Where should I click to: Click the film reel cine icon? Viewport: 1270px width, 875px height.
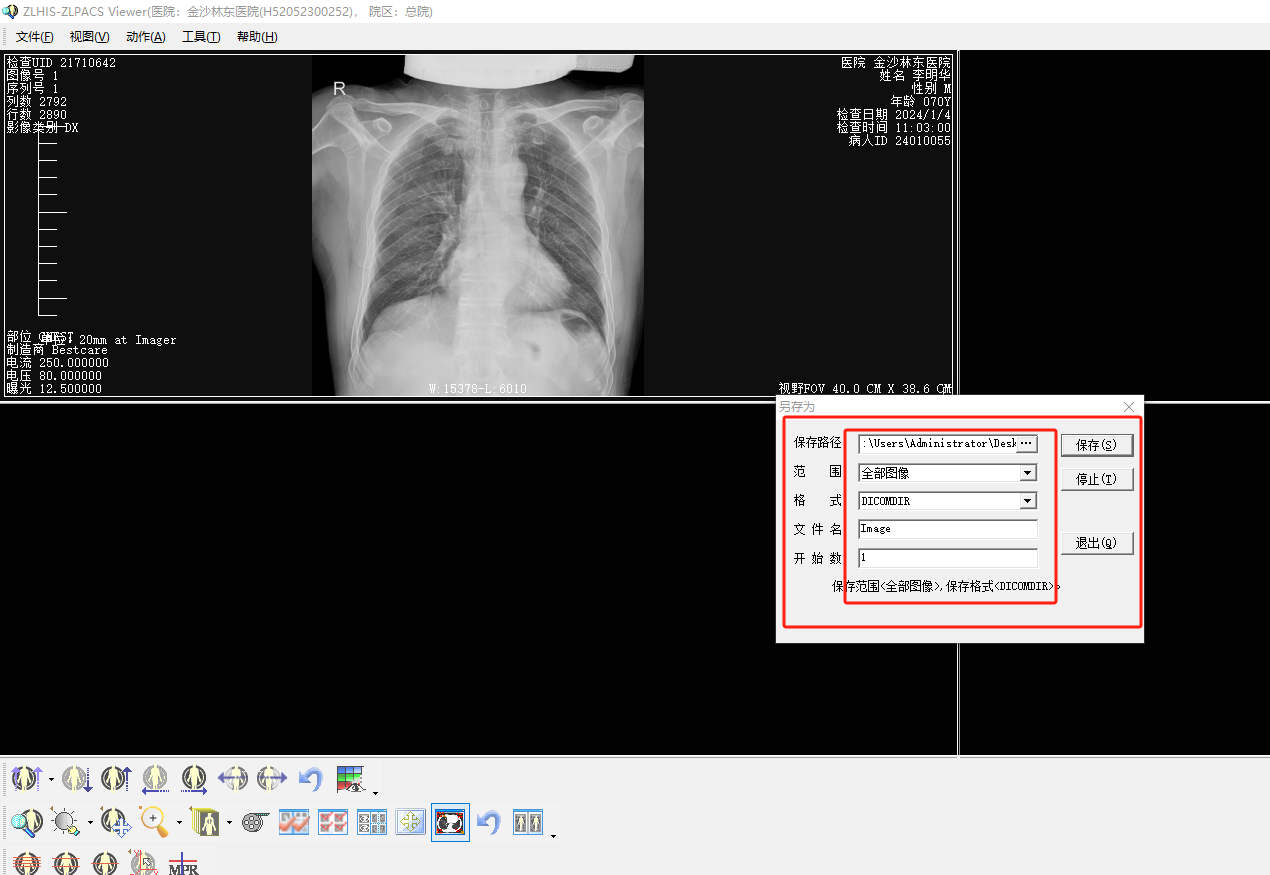(255, 823)
